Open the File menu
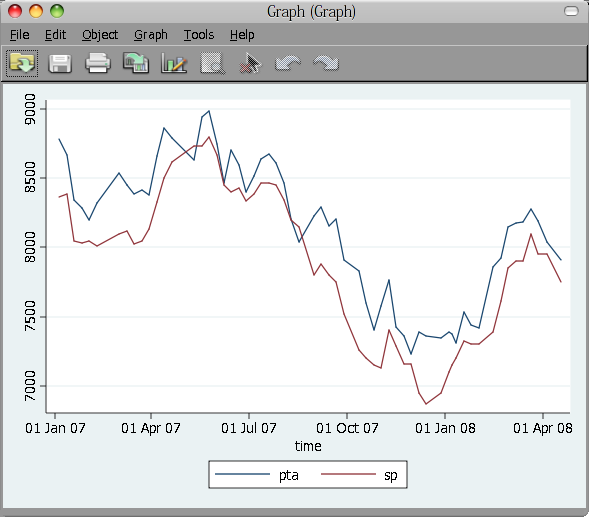This screenshot has height=517, width=589. point(20,35)
